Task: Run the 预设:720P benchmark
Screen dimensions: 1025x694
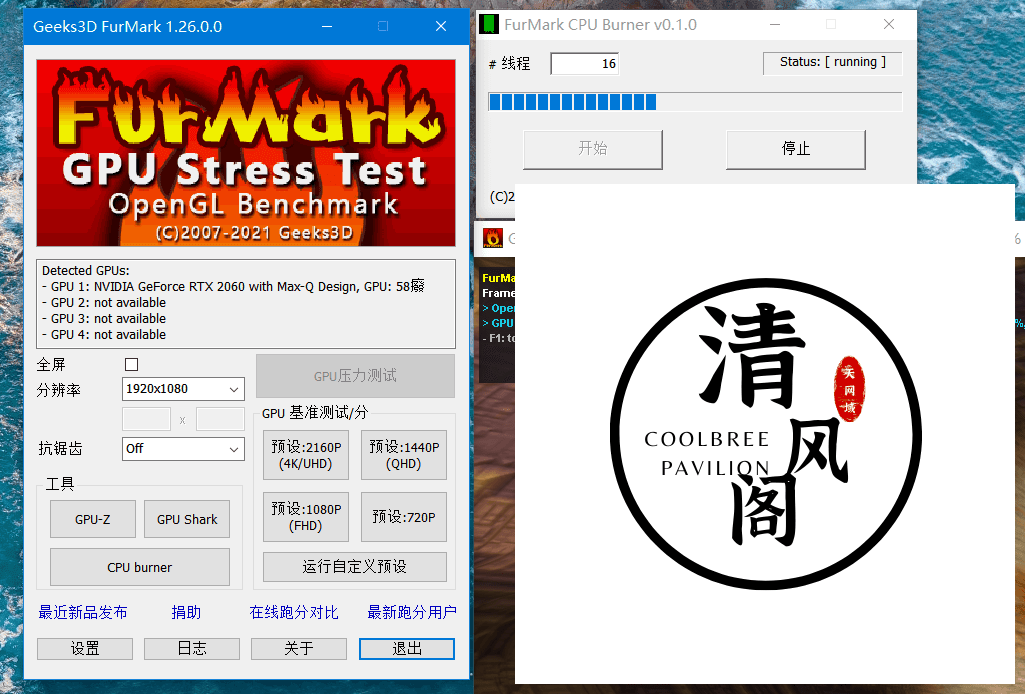Action: tap(404, 517)
